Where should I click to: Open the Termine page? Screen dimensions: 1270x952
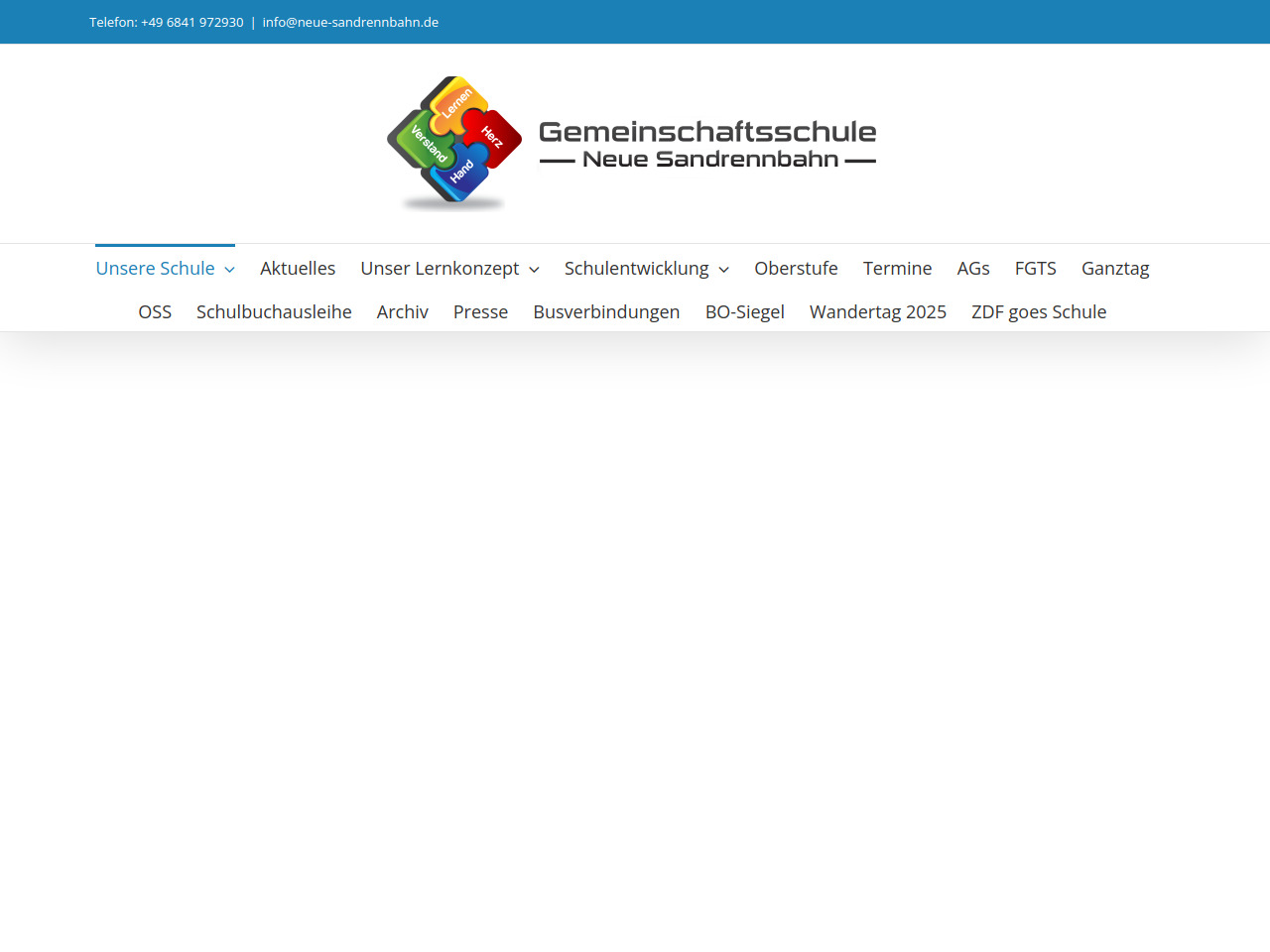(897, 269)
